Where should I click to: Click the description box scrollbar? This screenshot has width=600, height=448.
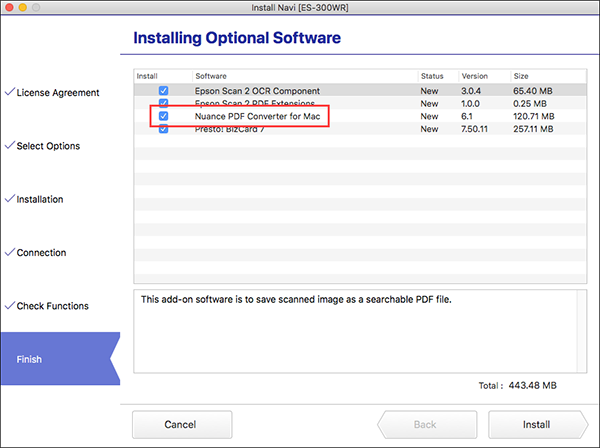pyautogui.click(x=582, y=331)
